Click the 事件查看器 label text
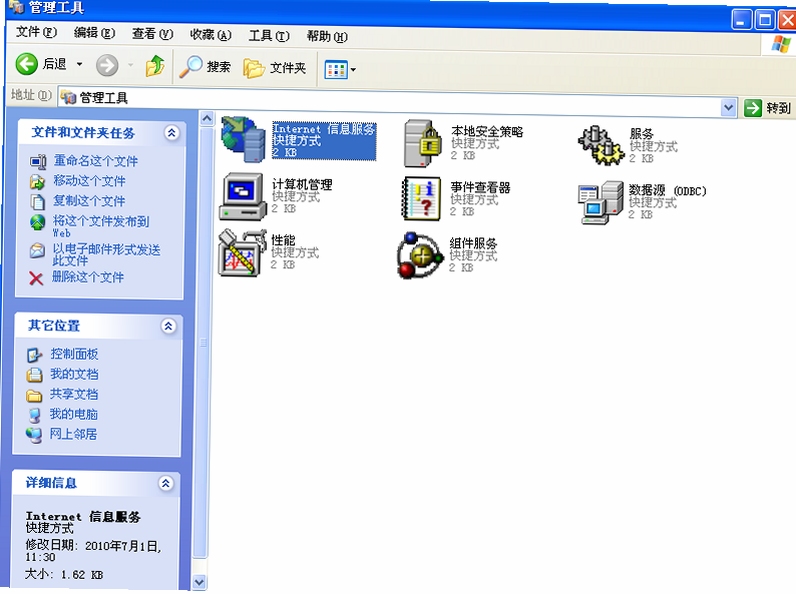The image size is (796, 594). click(480, 188)
